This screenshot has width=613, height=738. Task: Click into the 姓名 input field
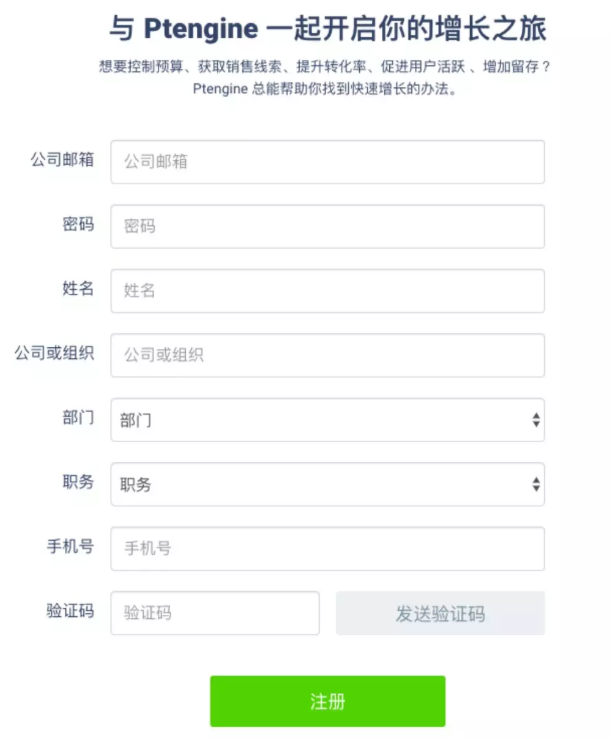pyautogui.click(x=327, y=291)
